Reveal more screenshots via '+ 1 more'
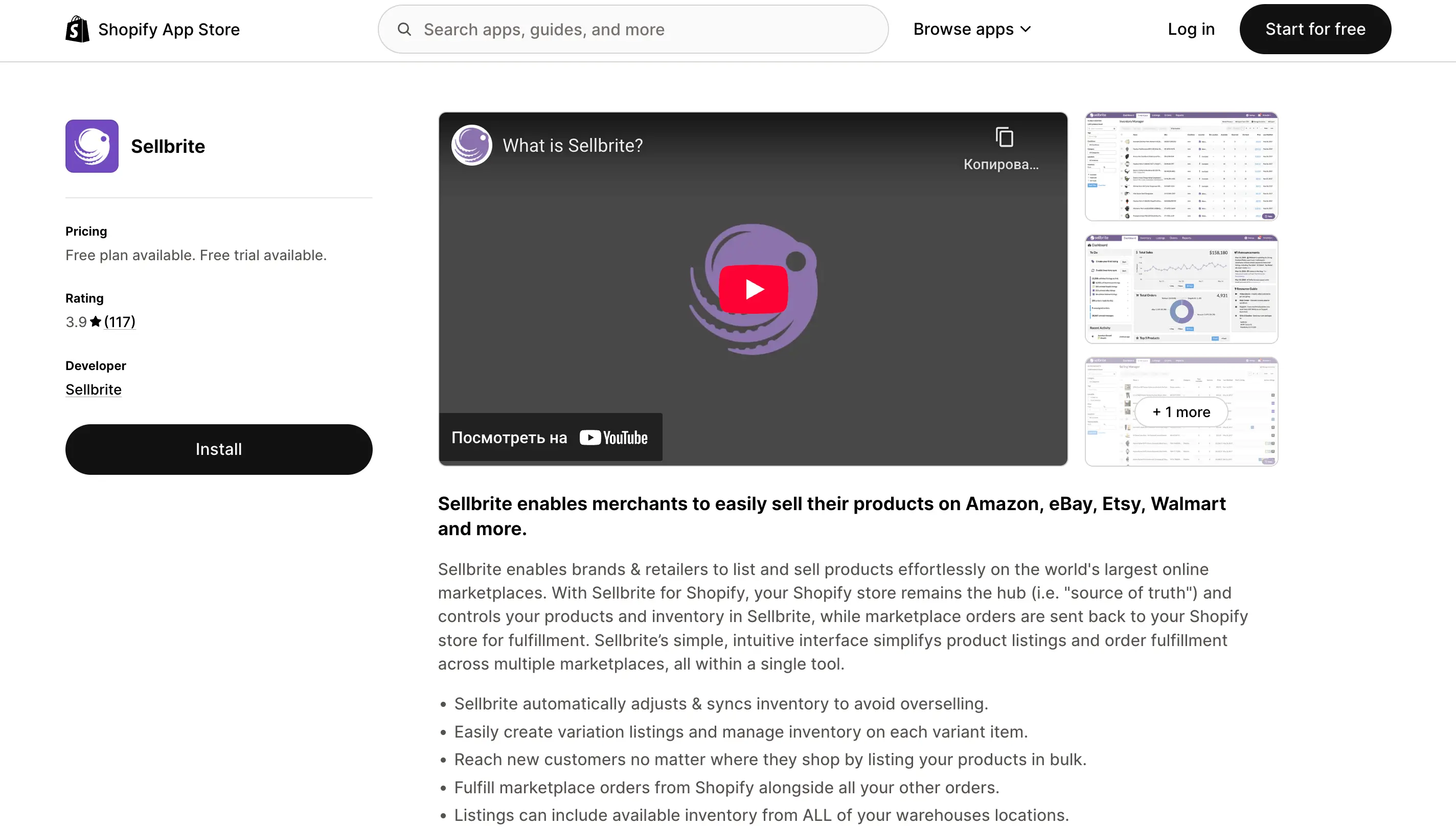 pyautogui.click(x=1180, y=412)
